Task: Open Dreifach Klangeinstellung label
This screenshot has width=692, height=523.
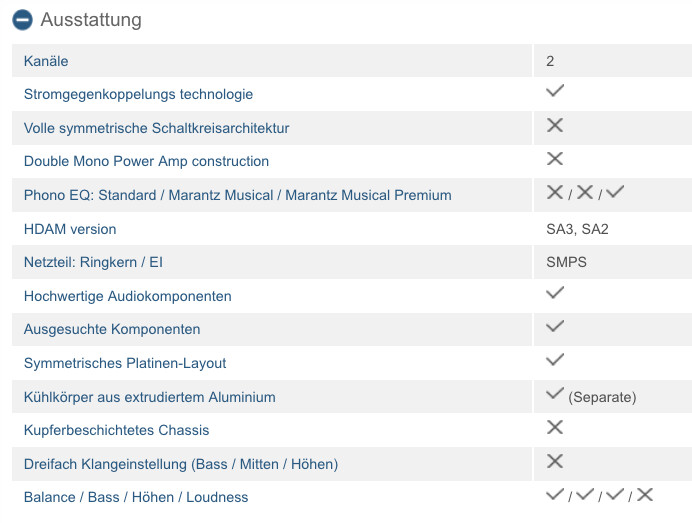Action: click(181, 464)
